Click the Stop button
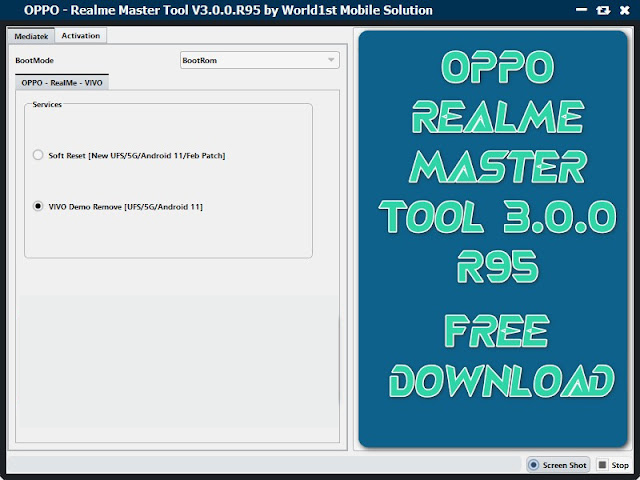640x480 pixels. [x=613, y=465]
